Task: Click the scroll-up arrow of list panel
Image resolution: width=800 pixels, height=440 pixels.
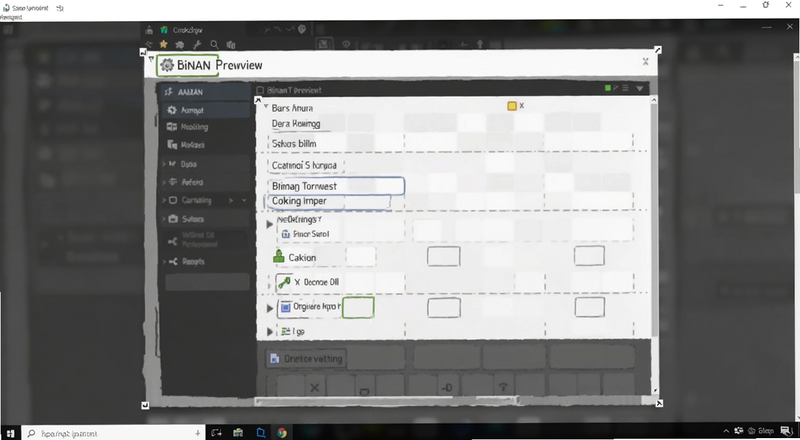Action: tap(654, 100)
